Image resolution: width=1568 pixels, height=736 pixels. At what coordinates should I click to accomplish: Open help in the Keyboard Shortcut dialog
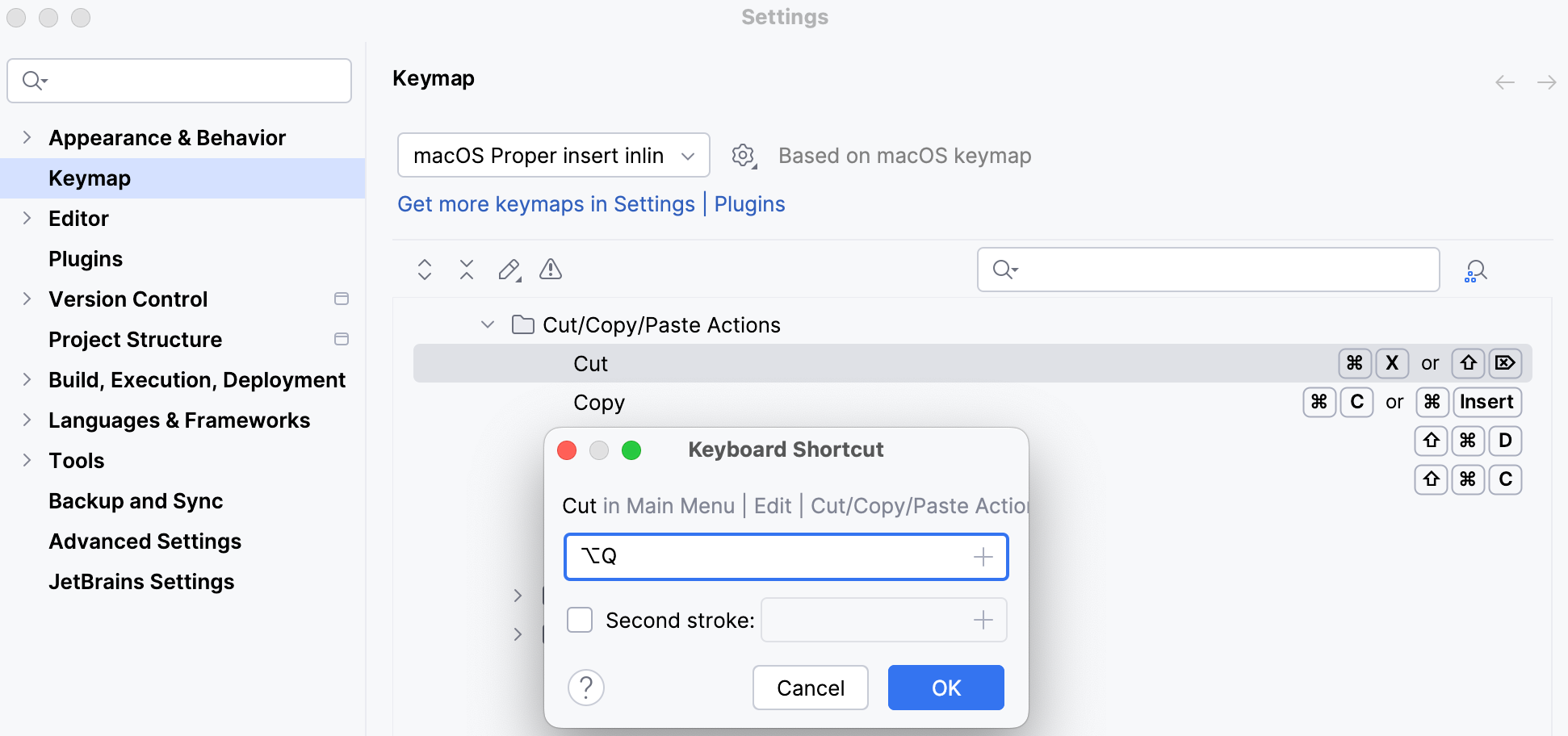[x=586, y=688]
